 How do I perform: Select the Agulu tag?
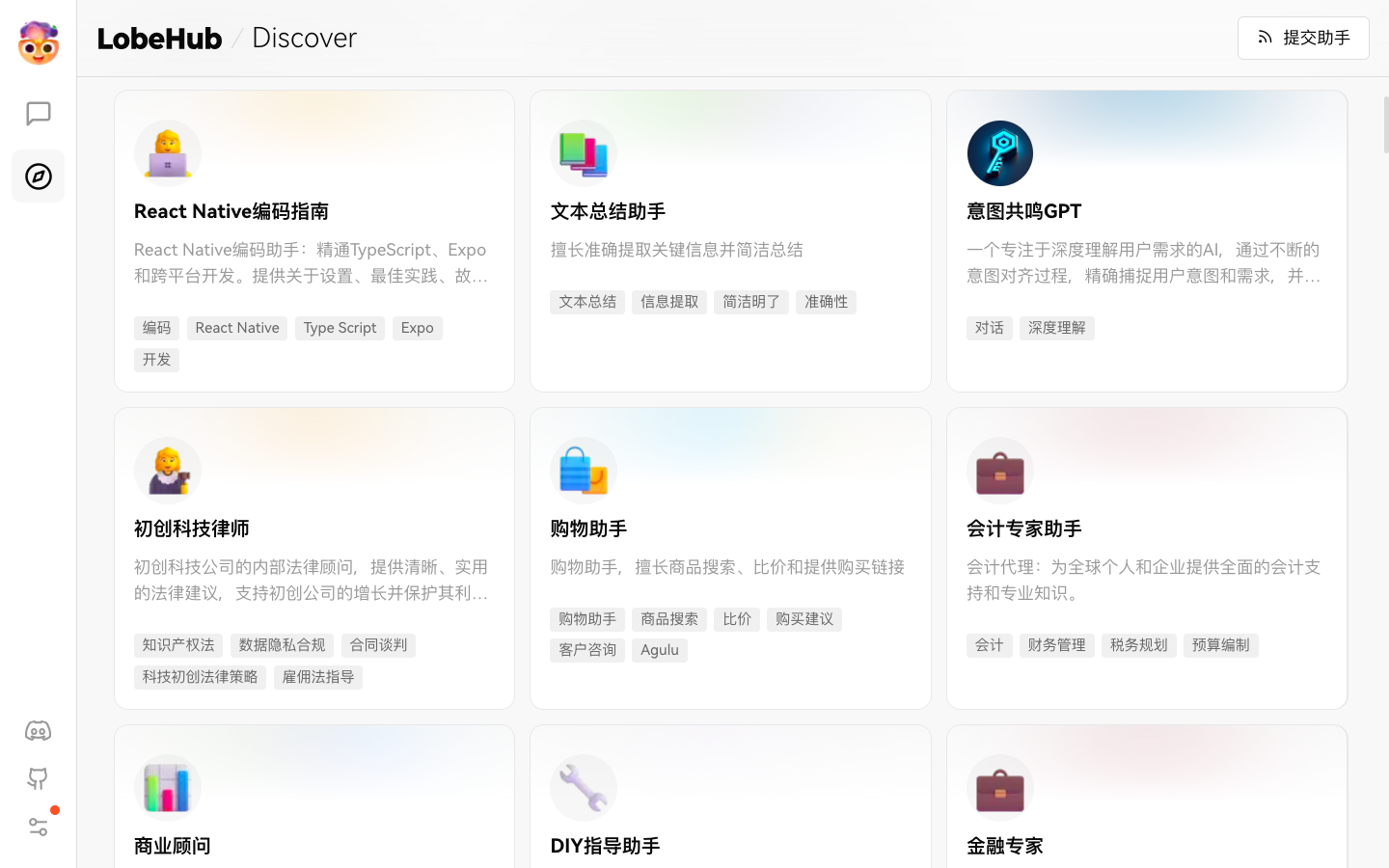660,650
